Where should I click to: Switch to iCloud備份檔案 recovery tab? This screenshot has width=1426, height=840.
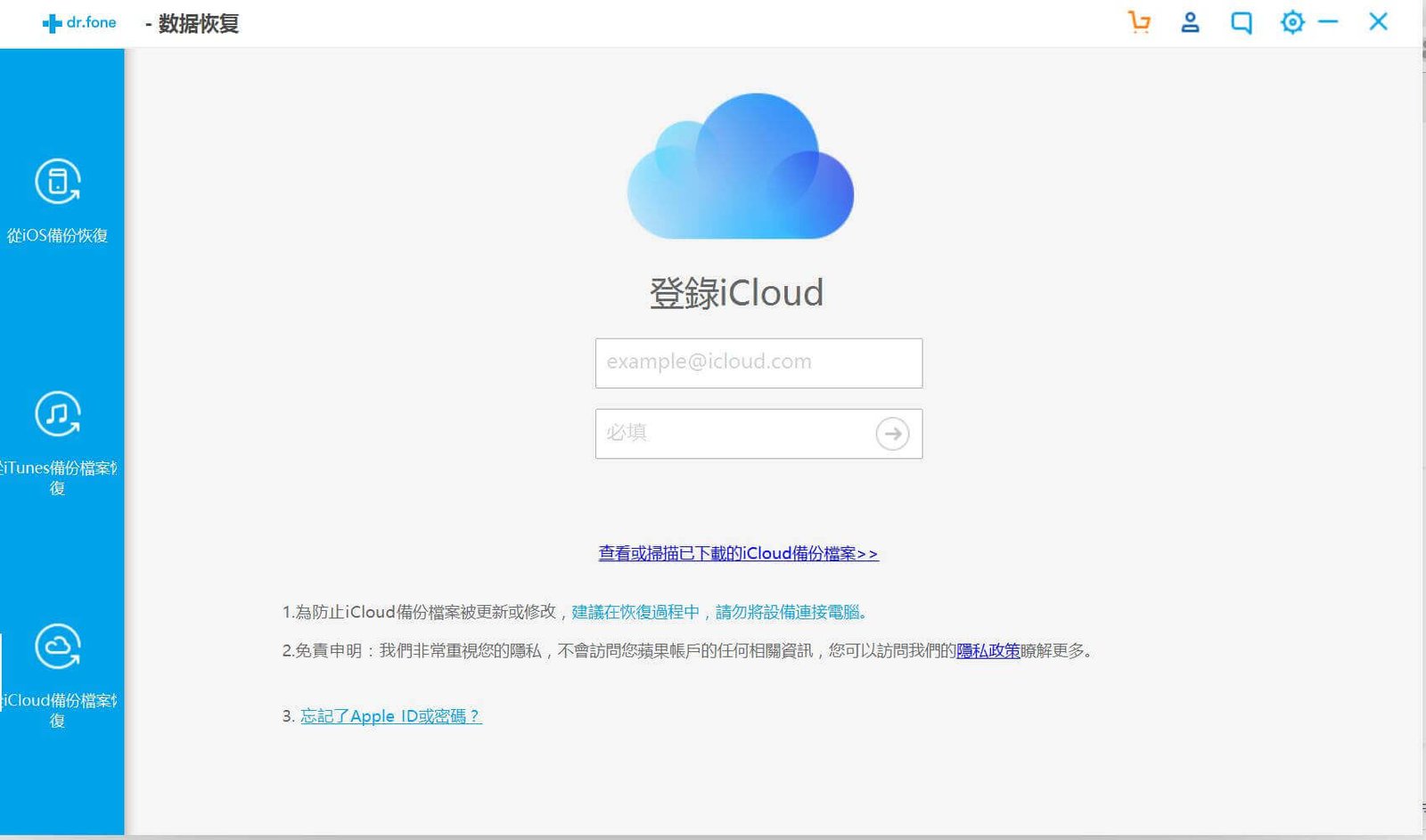58,710
